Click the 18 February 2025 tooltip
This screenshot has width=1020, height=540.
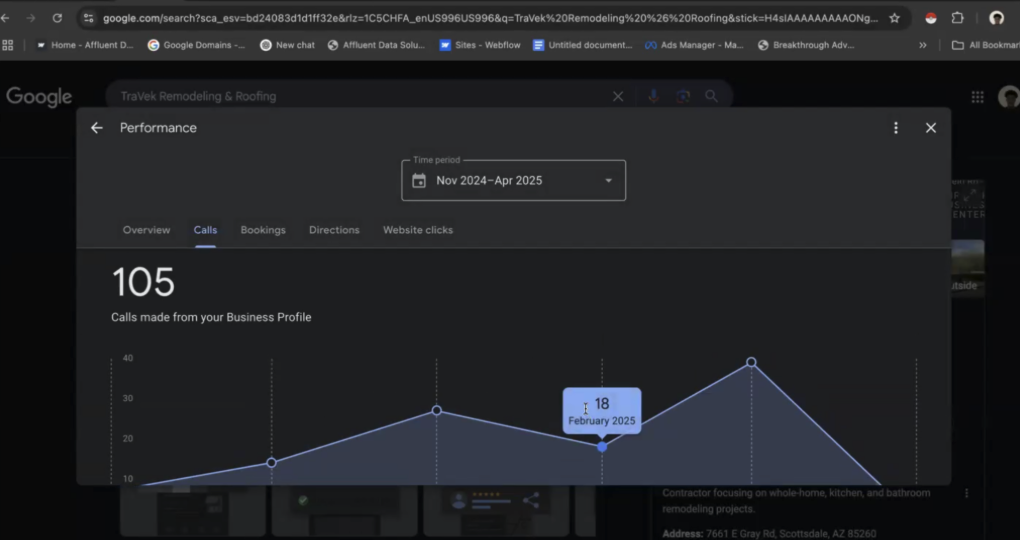coord(602,411)
